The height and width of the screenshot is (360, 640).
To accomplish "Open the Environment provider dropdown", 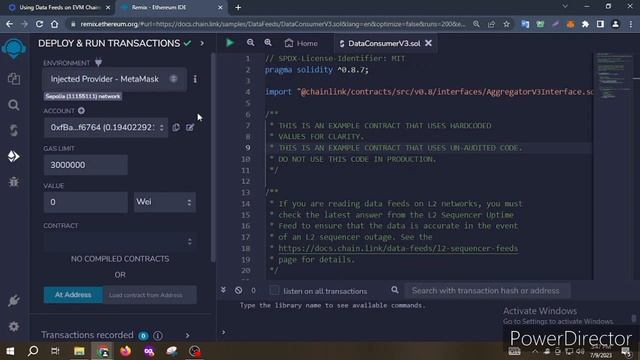I will tap(114, 79).
